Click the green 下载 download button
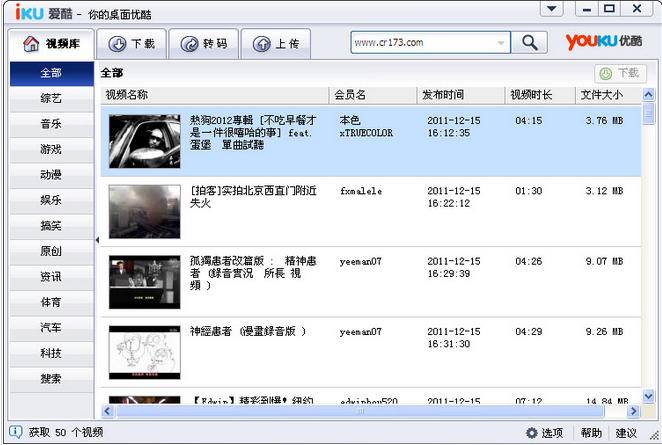 click(620, 73)
